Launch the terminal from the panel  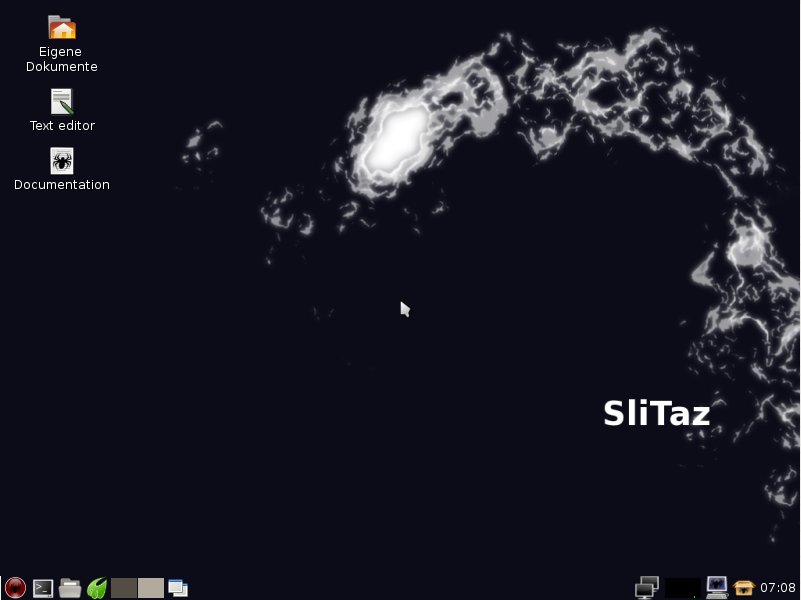click(x=43, y=588)
